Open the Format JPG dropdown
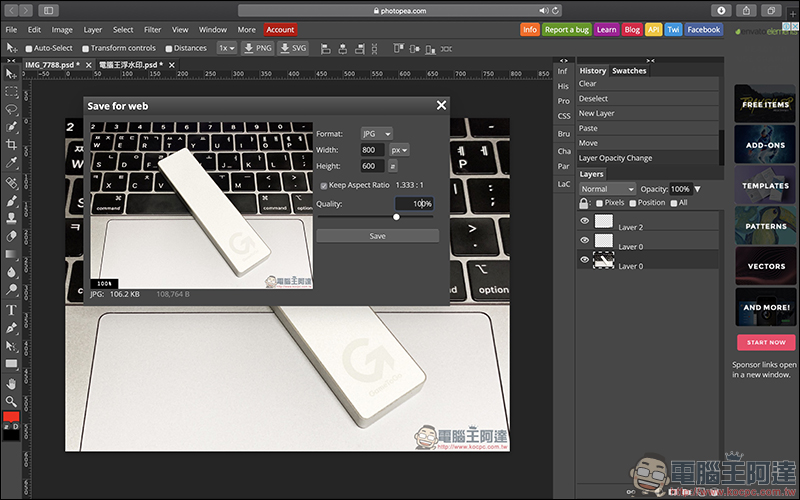The height and width of the screenshot is (500, 800). coord(377,134)
